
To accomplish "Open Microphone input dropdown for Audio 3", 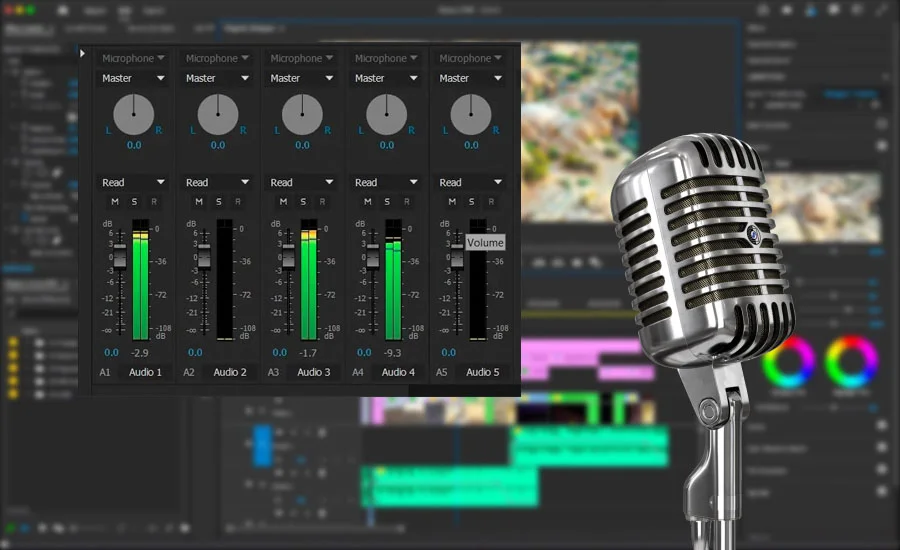I will (x=301, y=58).
